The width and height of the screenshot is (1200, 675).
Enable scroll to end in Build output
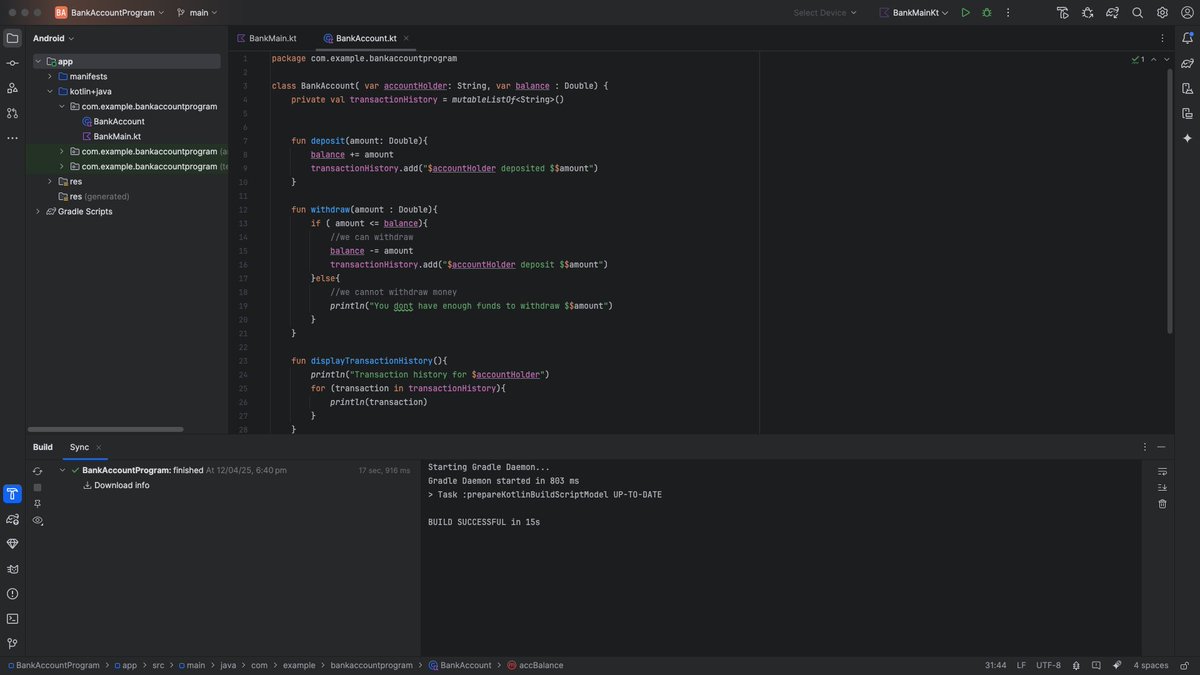[x=1161, y=487]
